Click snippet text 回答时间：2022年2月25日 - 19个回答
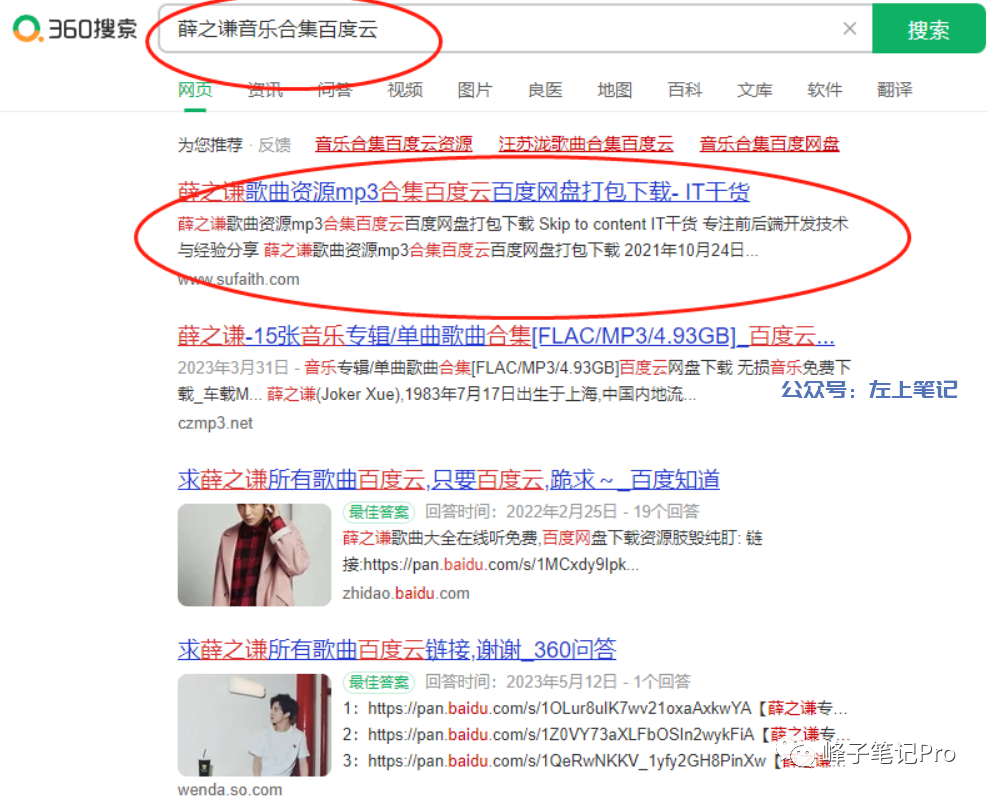 click(562, 512)
